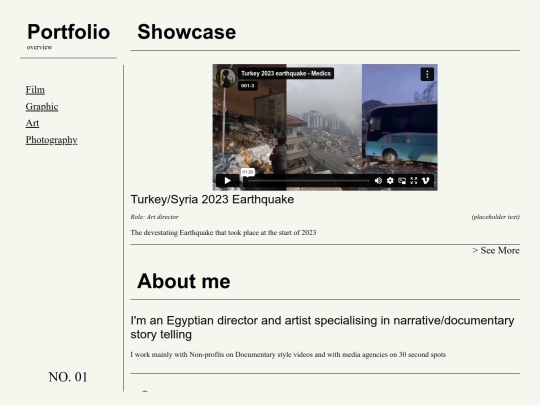Click the Showcase heading
Image resolution: width=540 pixels, height=405 pixels.
[187, 32]
